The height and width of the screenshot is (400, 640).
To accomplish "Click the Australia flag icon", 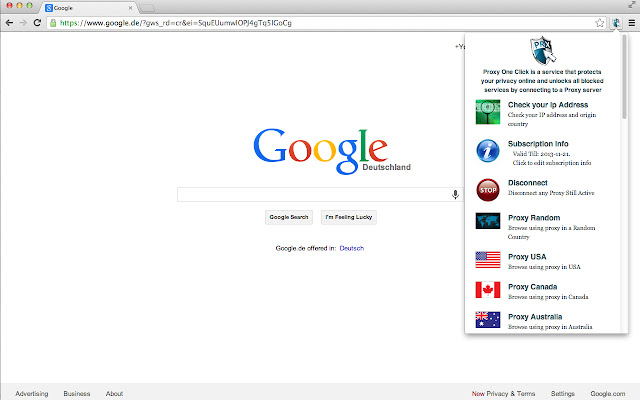I will [488, 320].
